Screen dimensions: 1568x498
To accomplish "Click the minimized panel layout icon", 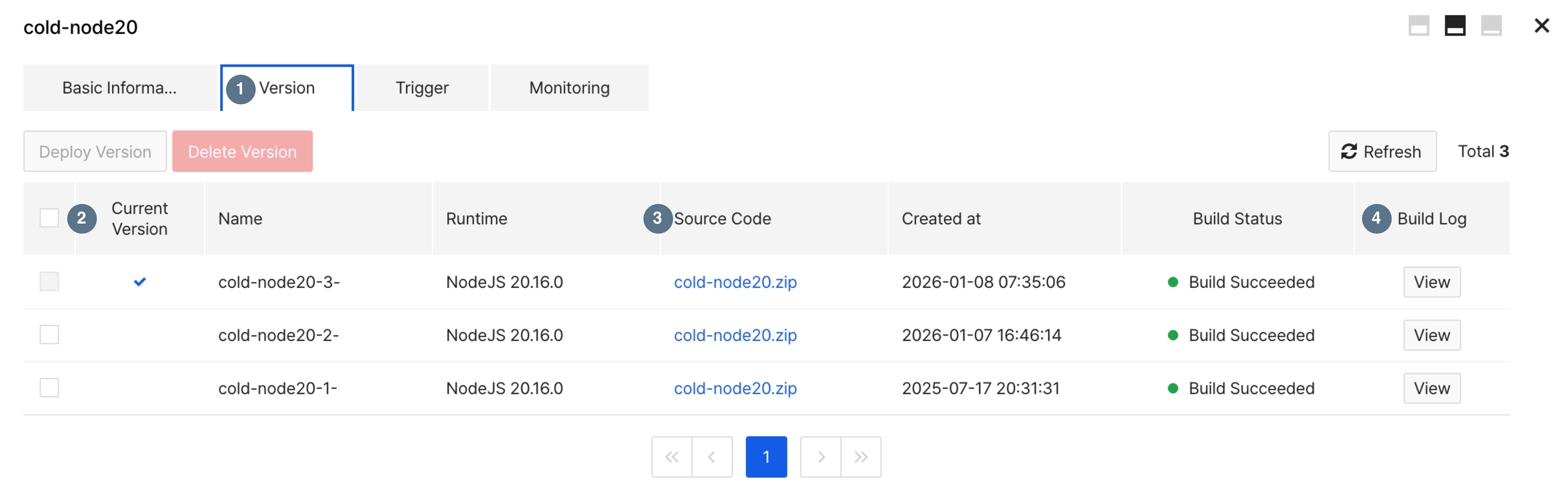I will [1491, 26].
